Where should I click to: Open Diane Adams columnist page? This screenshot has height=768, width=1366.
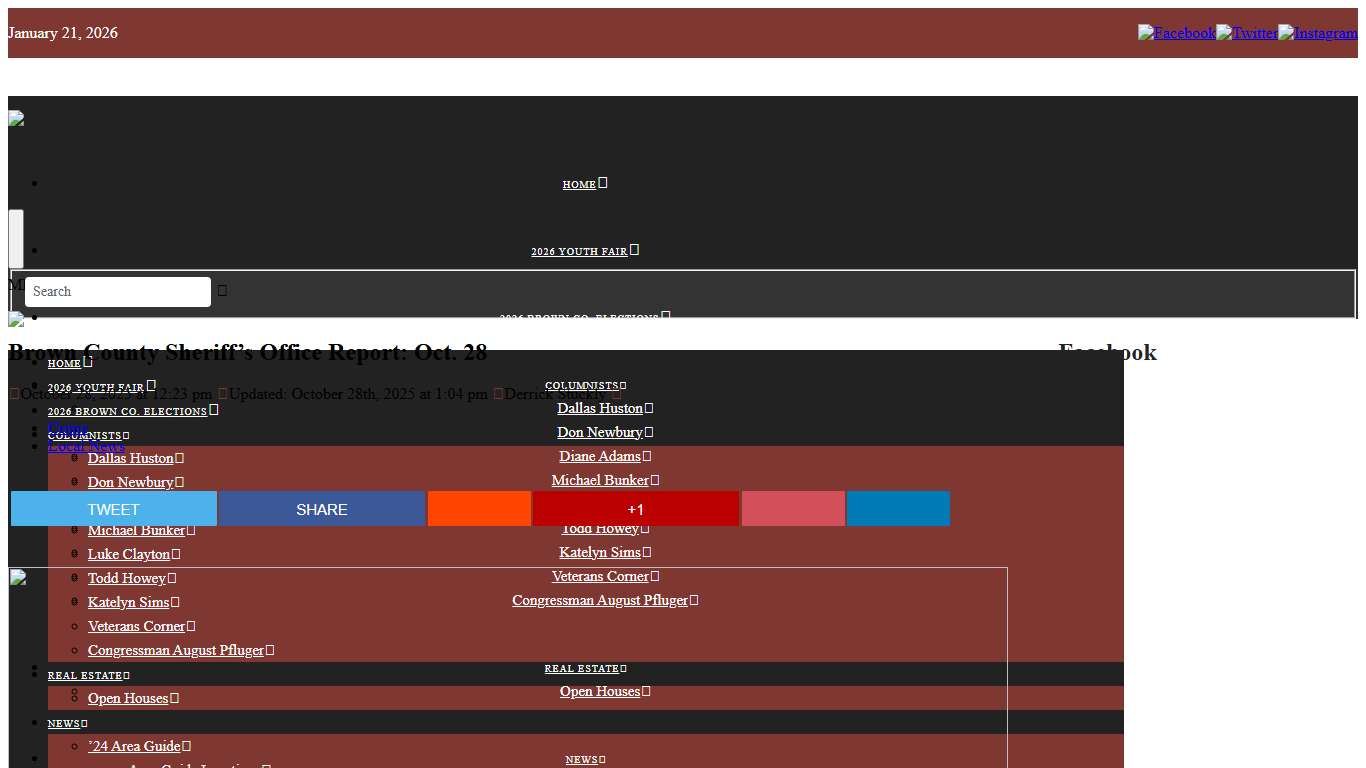(599, 456)
